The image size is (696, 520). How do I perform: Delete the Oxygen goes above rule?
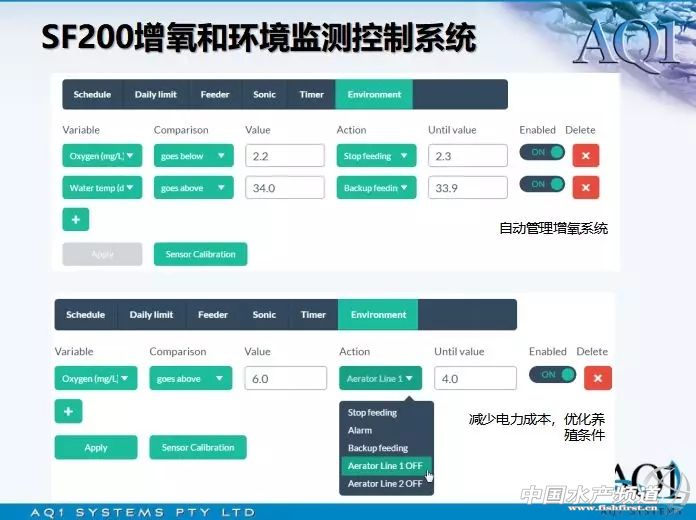(597, 378)
